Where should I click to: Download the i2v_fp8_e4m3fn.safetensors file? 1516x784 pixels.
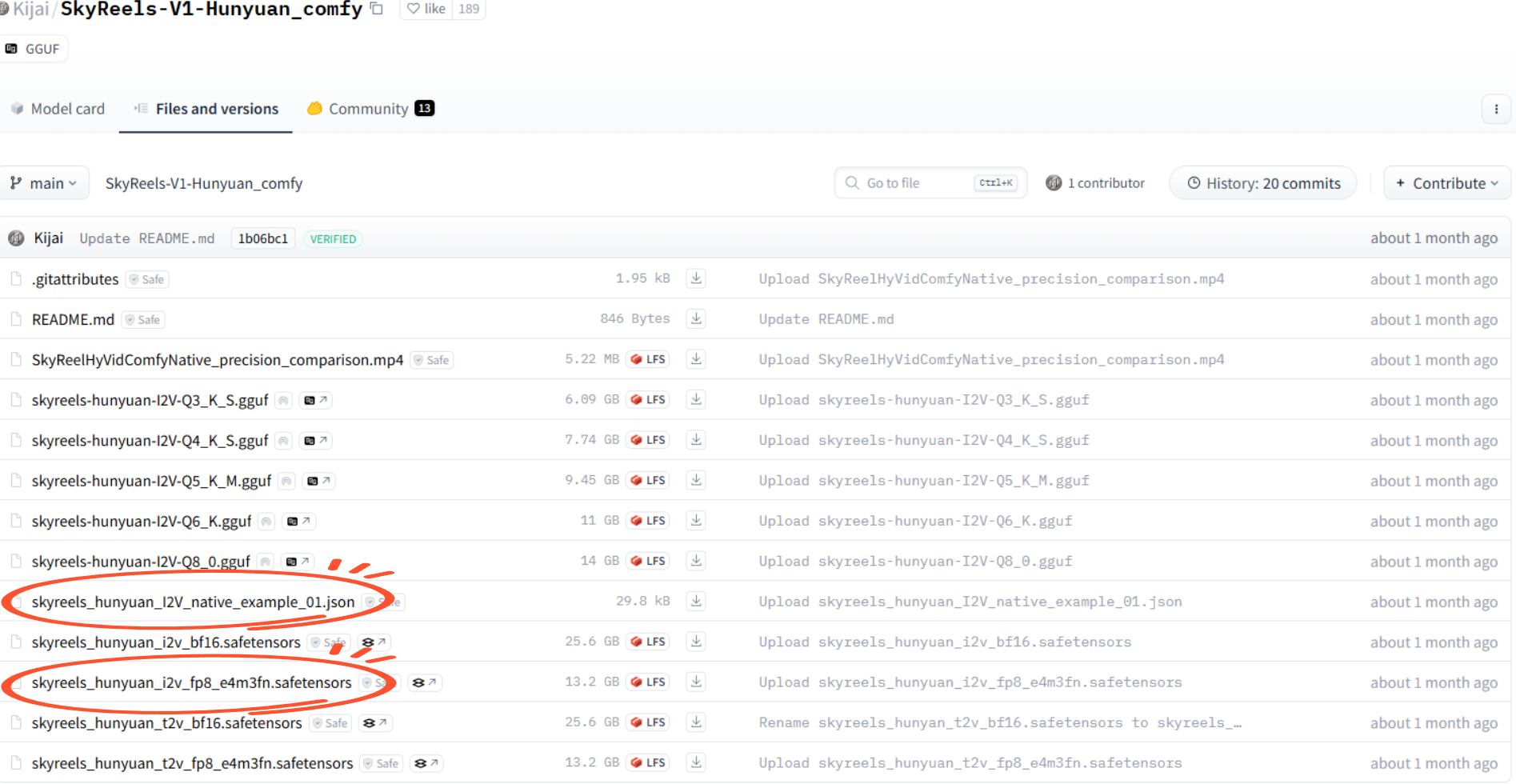(x=696, y=682)
